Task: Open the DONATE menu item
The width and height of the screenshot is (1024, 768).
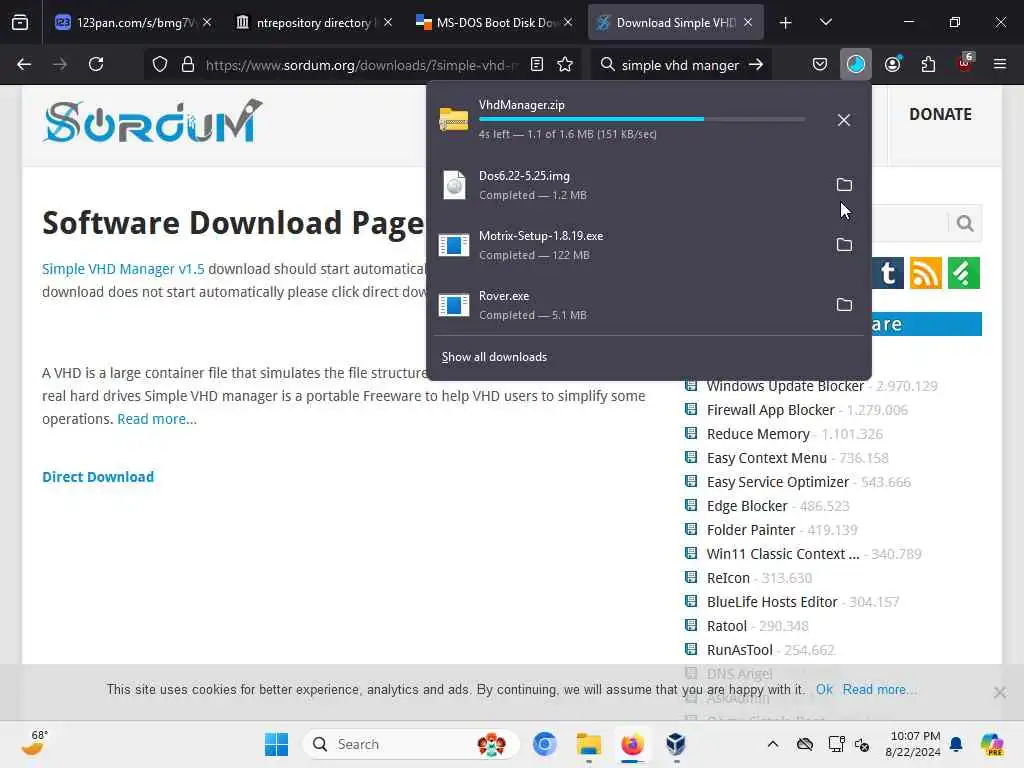Action: pyautogui.click(x=940, y=114)
